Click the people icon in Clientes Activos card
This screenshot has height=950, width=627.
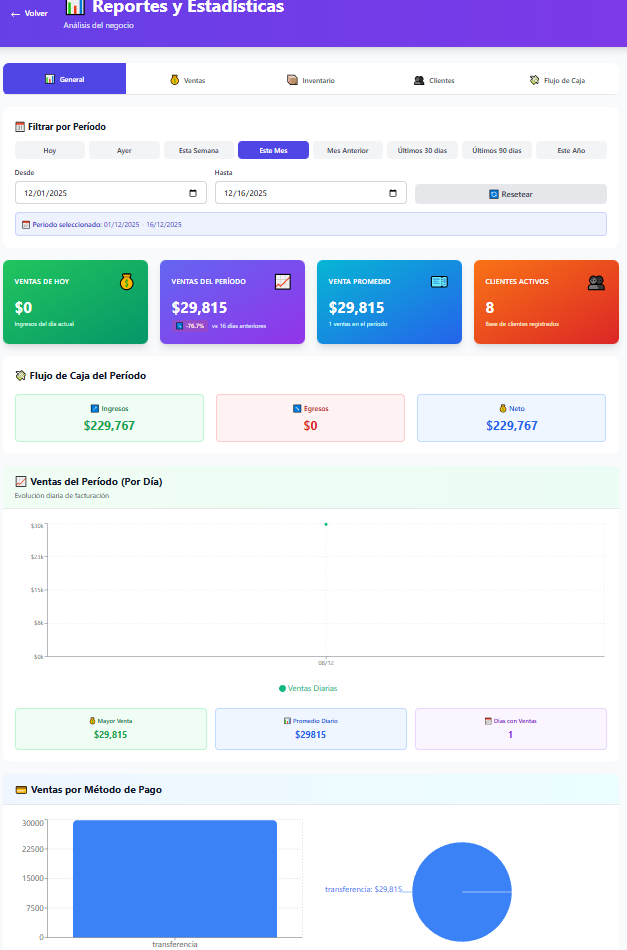(x=596, y=282)
